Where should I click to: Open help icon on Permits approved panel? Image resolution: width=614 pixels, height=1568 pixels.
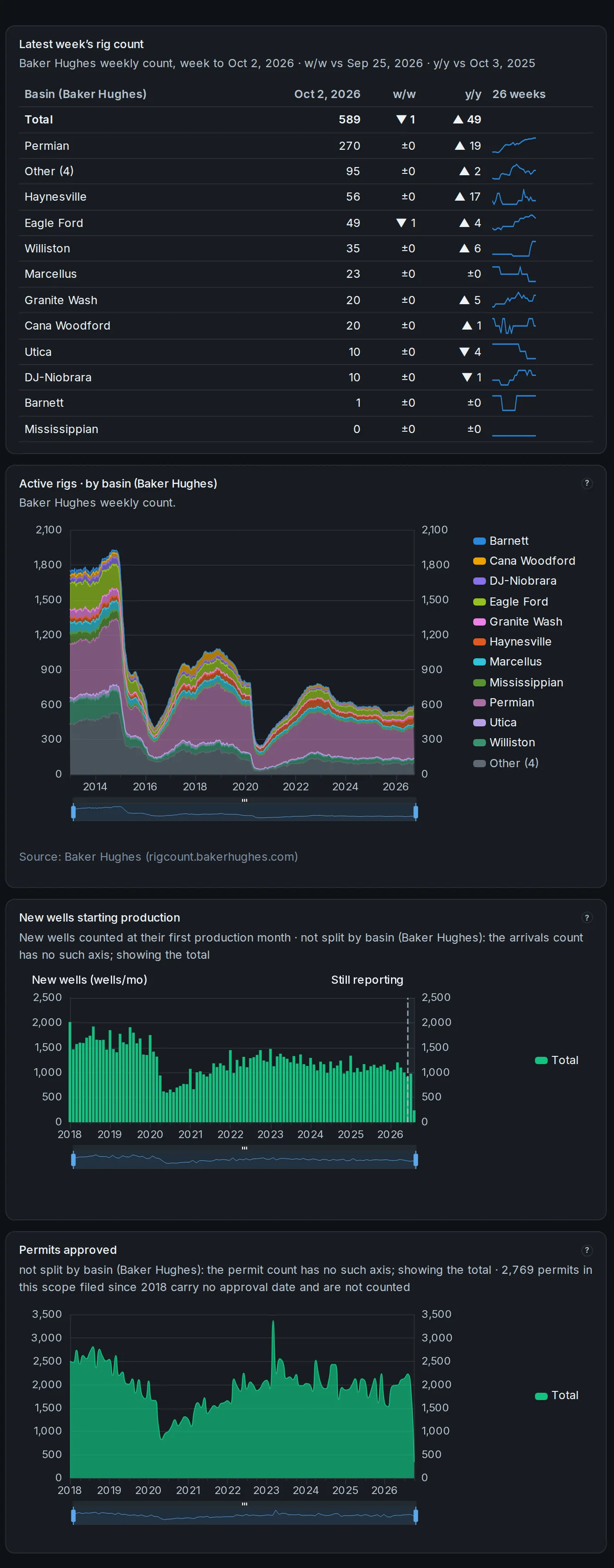coord(587,1250)
